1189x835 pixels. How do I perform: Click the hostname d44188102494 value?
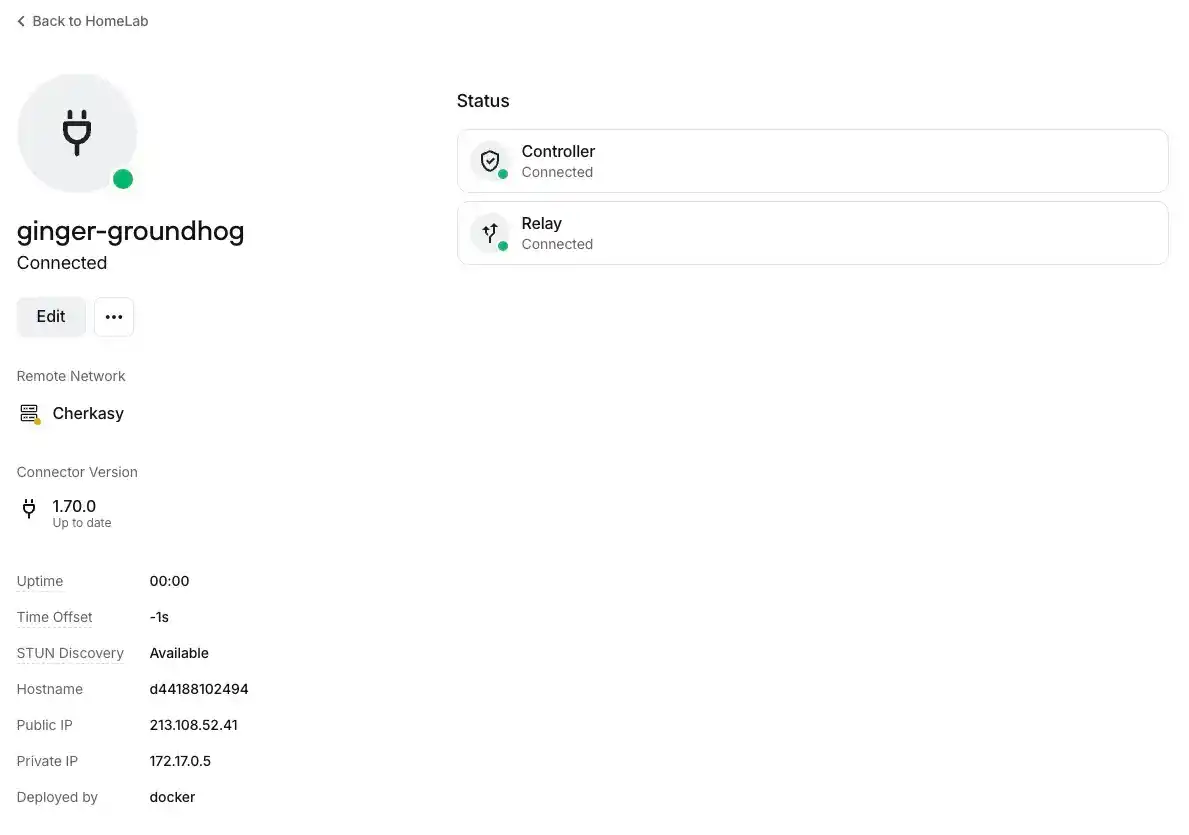[x=199, y=689]
